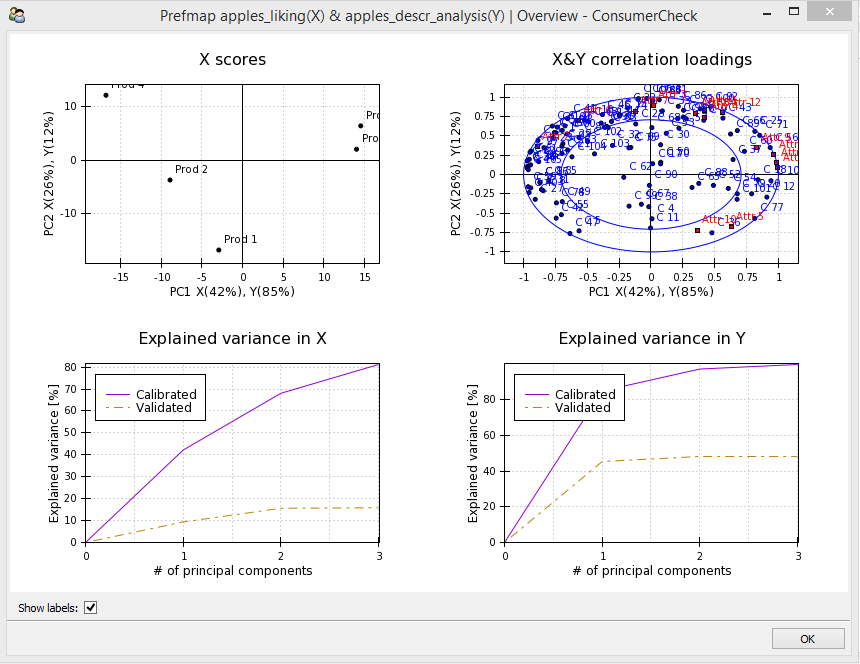The image size is (860, 664).
Task: Click Validated legend entry in Explained variance in X
Action: 149,407
